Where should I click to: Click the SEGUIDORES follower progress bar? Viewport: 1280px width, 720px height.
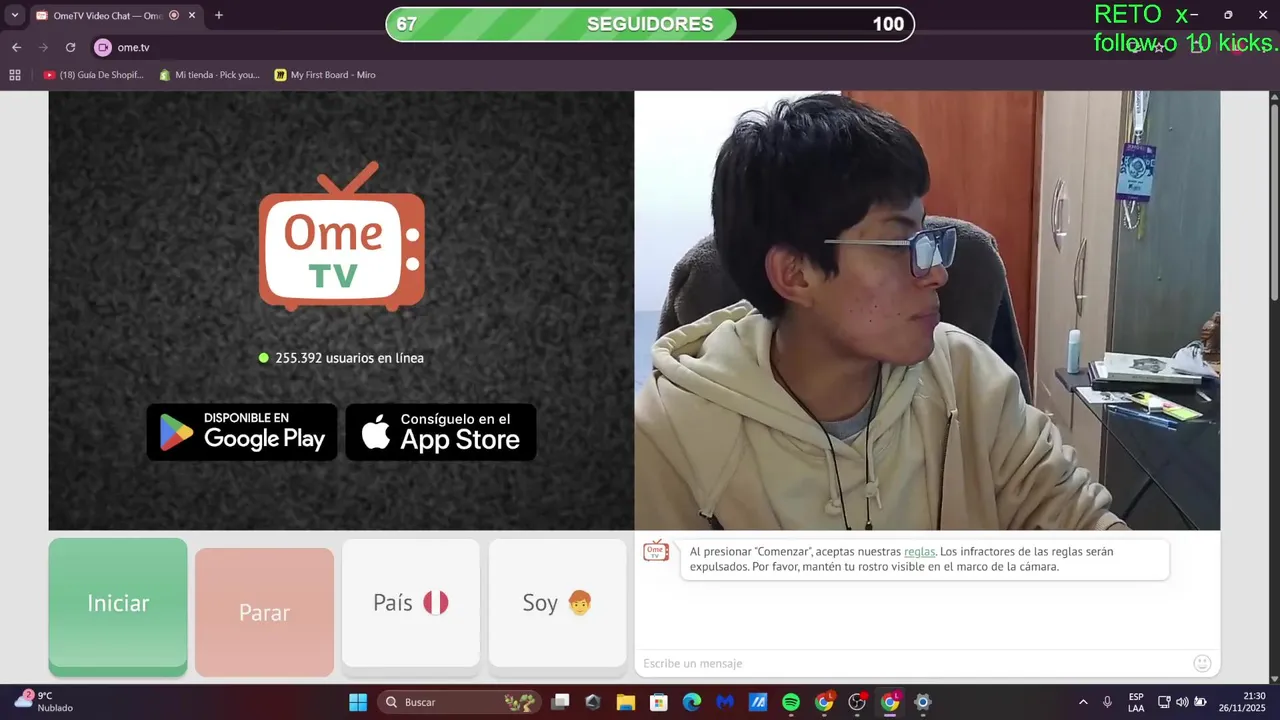pyautogui.click(x=650, y=24)
